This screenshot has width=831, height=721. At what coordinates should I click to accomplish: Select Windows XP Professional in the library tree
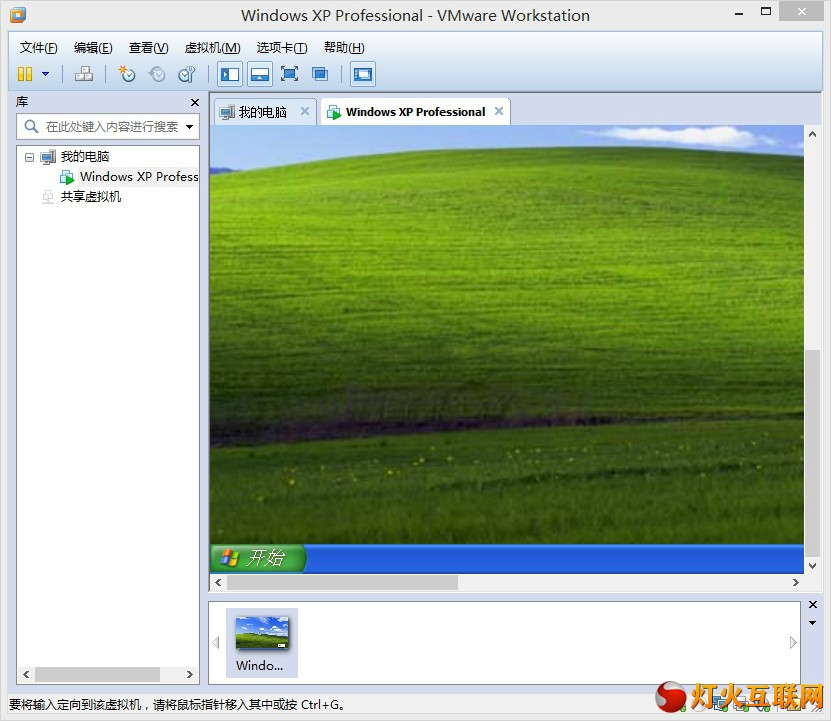(139, 177)
